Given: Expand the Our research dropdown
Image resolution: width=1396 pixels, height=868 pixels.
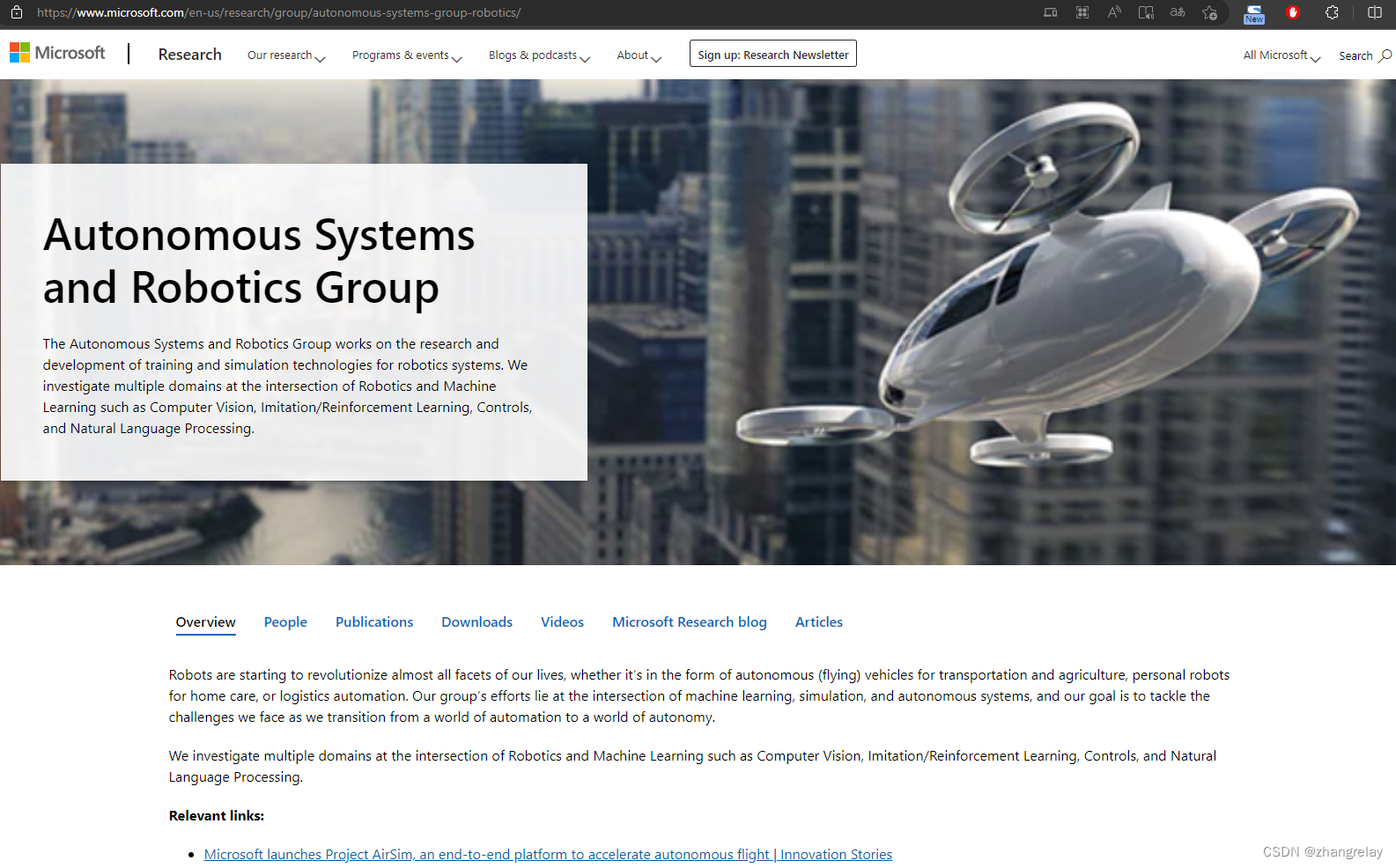Looking at the screenshot, I should tap(286, 55).
